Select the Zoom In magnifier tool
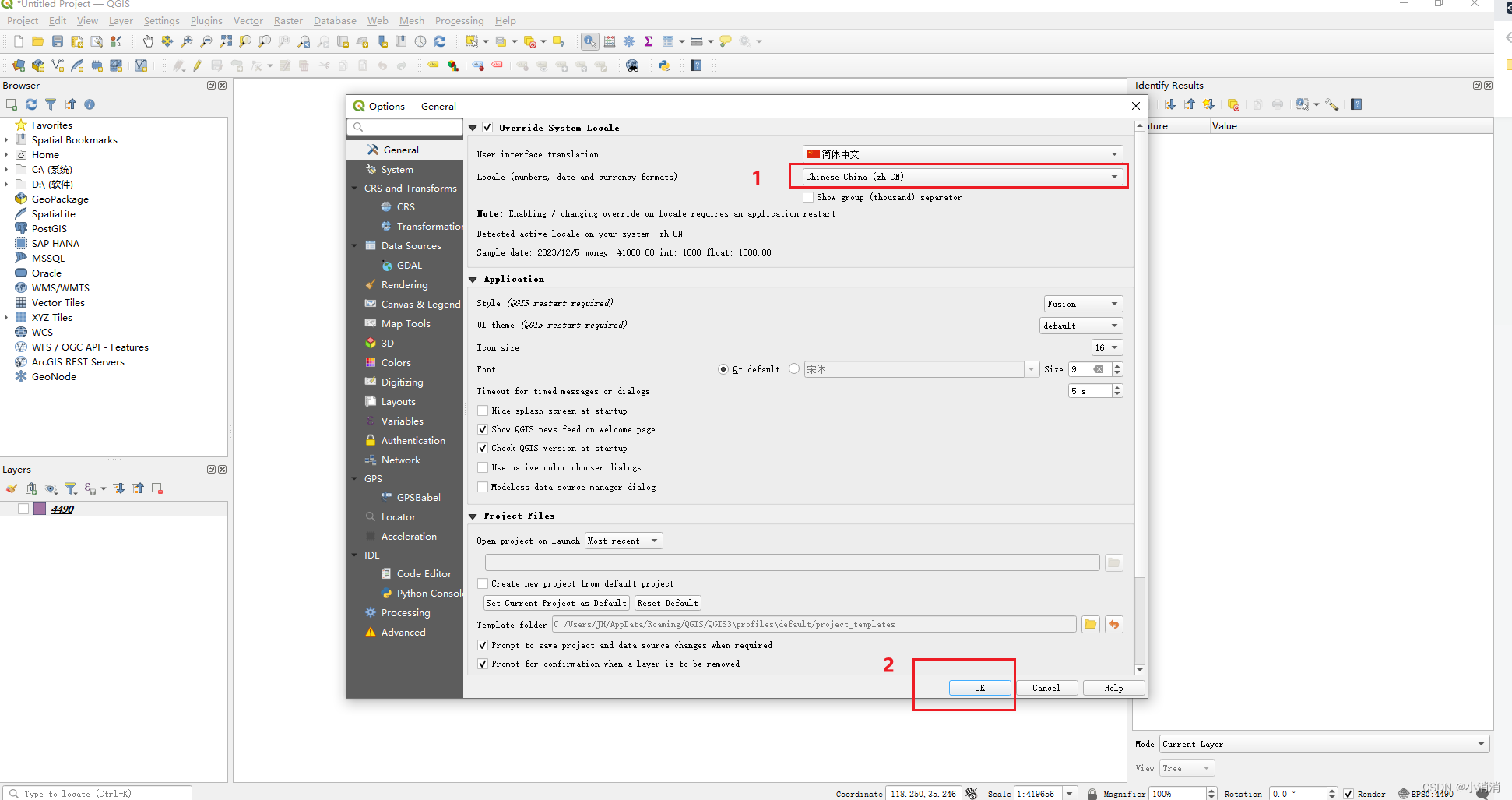 click(187, 41)
